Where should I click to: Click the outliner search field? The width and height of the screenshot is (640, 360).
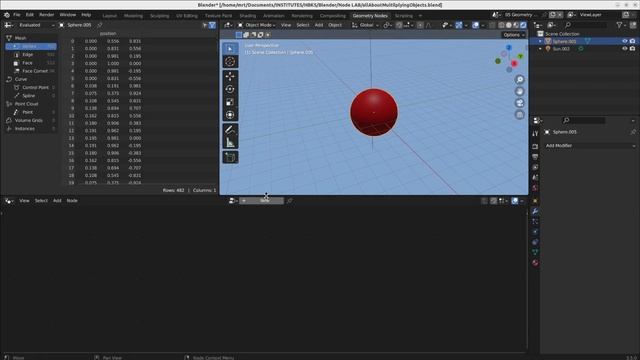coord(586,25)
